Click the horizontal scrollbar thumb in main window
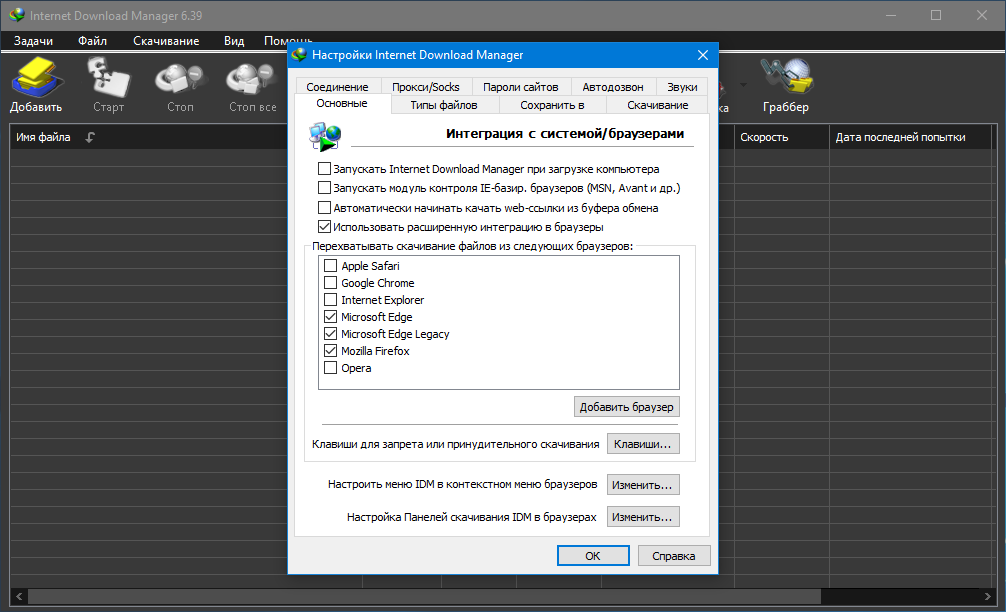The height and width of the screenshot is (612, 1006). [x=424, y=597]
